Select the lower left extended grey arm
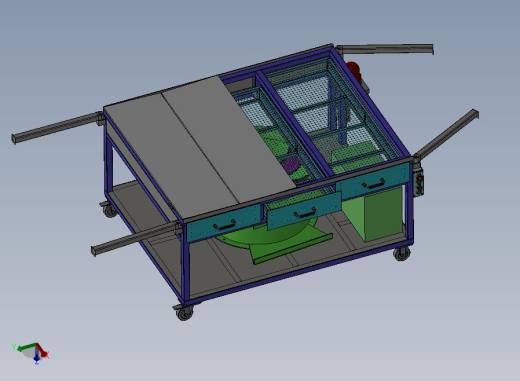The image size is (520, 381). 136,239
